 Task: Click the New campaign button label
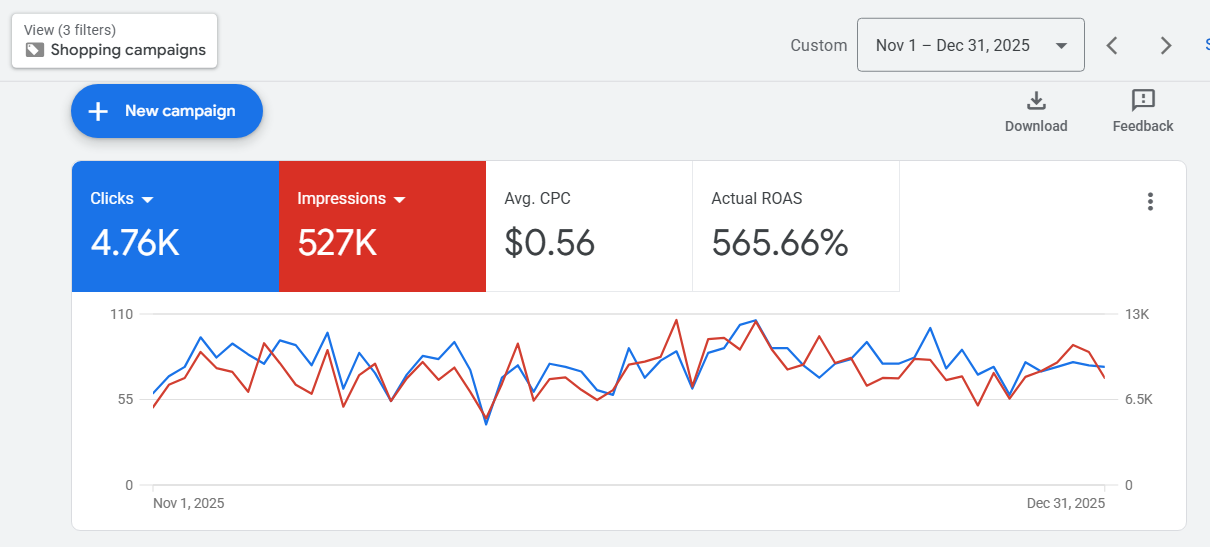pos(180,111)
